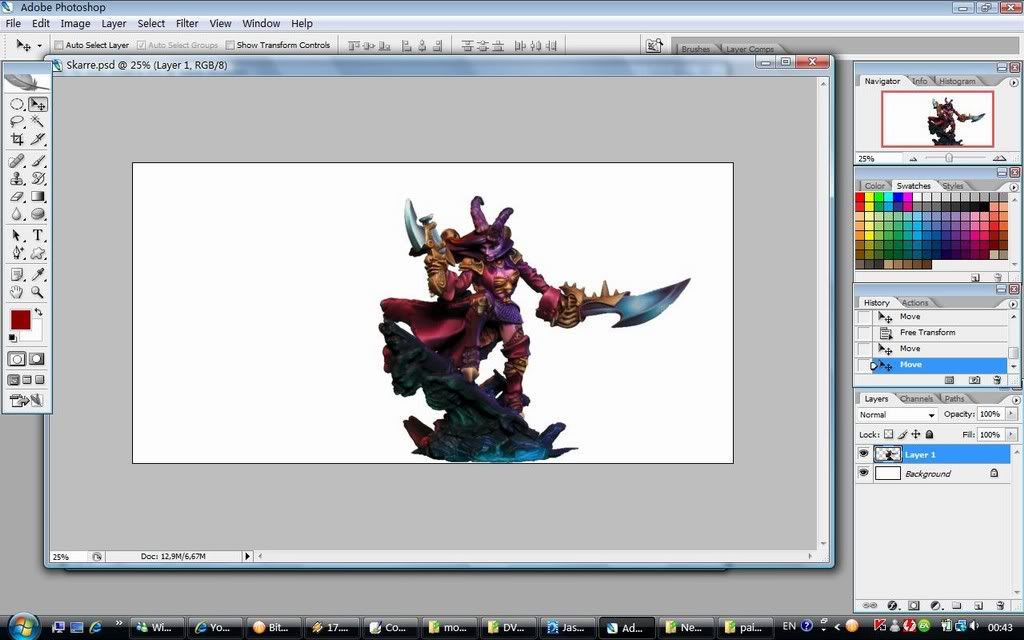Toggle Auto Select Layer checkbox
Viewport: 1024px width, 640px height.
[59, 45]
